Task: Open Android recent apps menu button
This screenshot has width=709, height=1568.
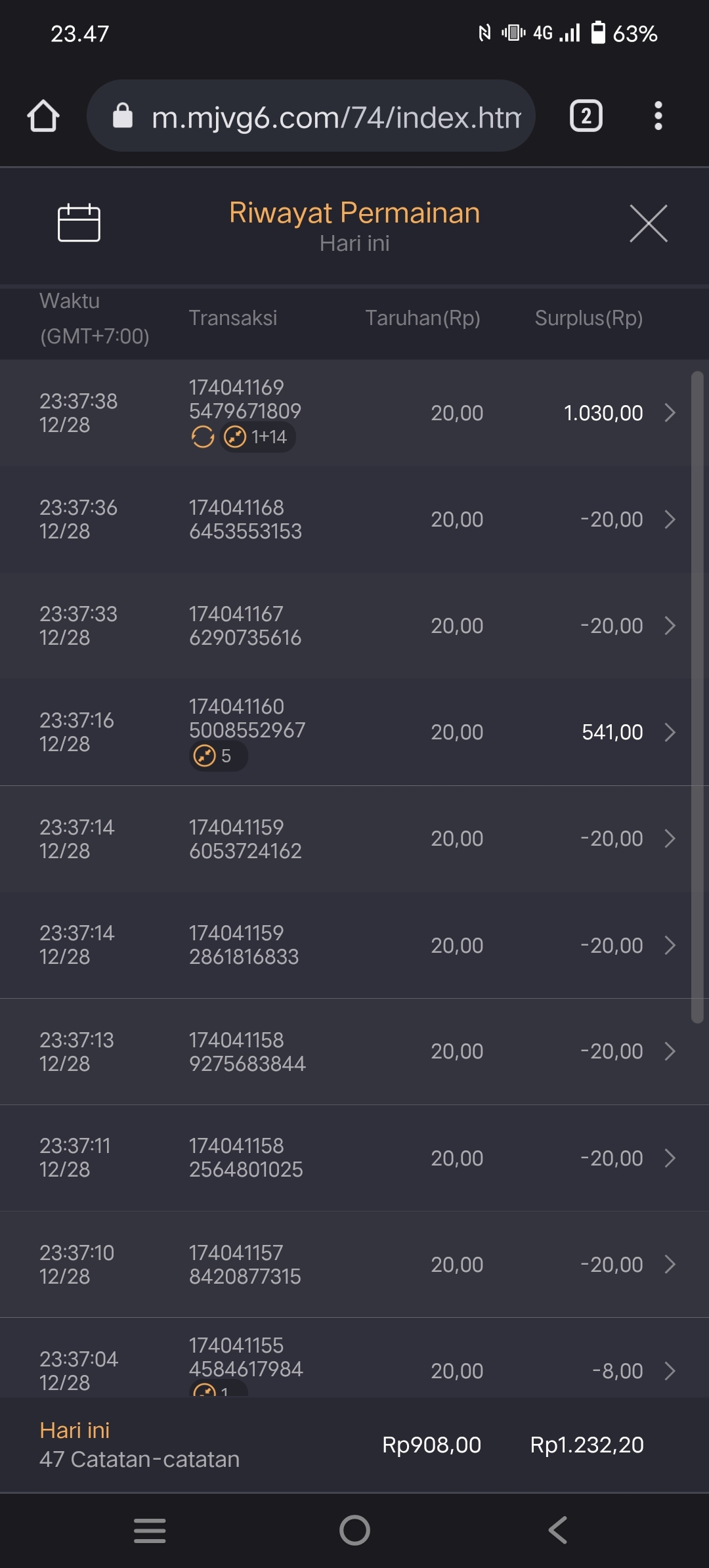Action: coord(150,1530)
